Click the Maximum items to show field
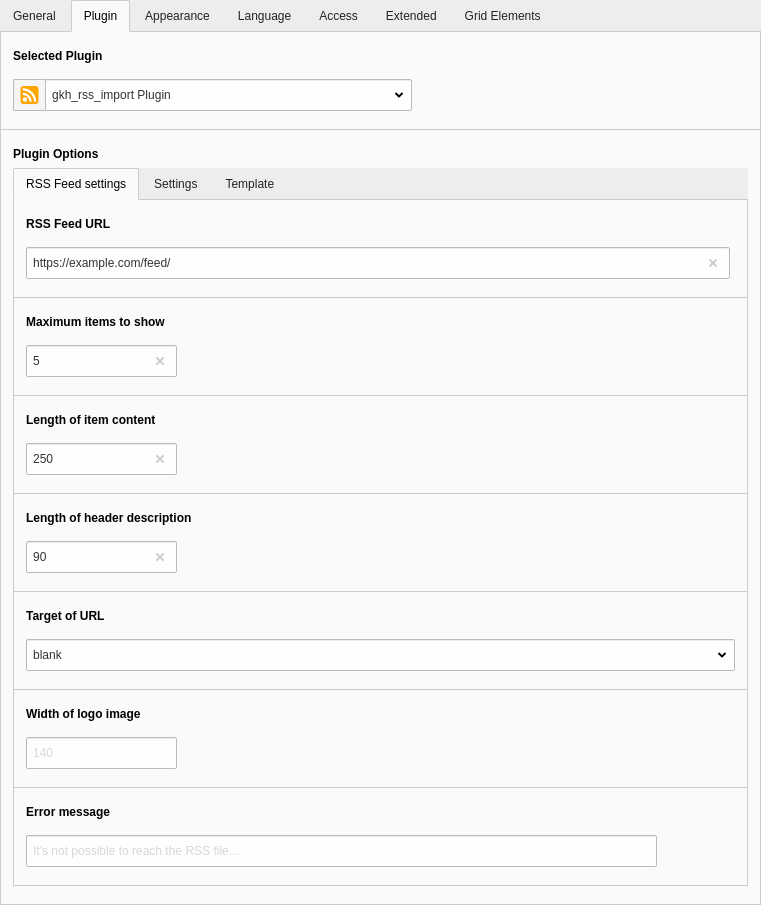 (88, 361)
